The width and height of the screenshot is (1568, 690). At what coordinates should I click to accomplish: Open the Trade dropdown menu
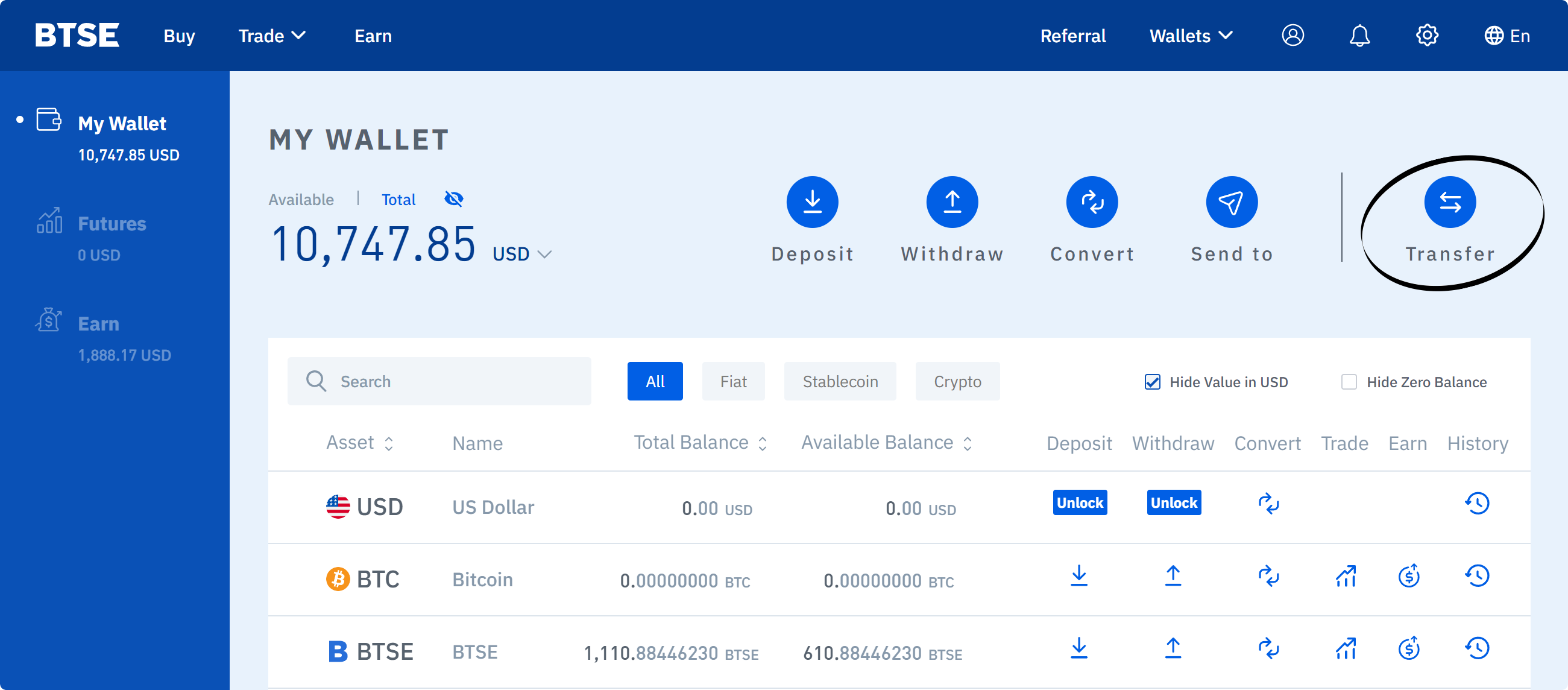271,36
